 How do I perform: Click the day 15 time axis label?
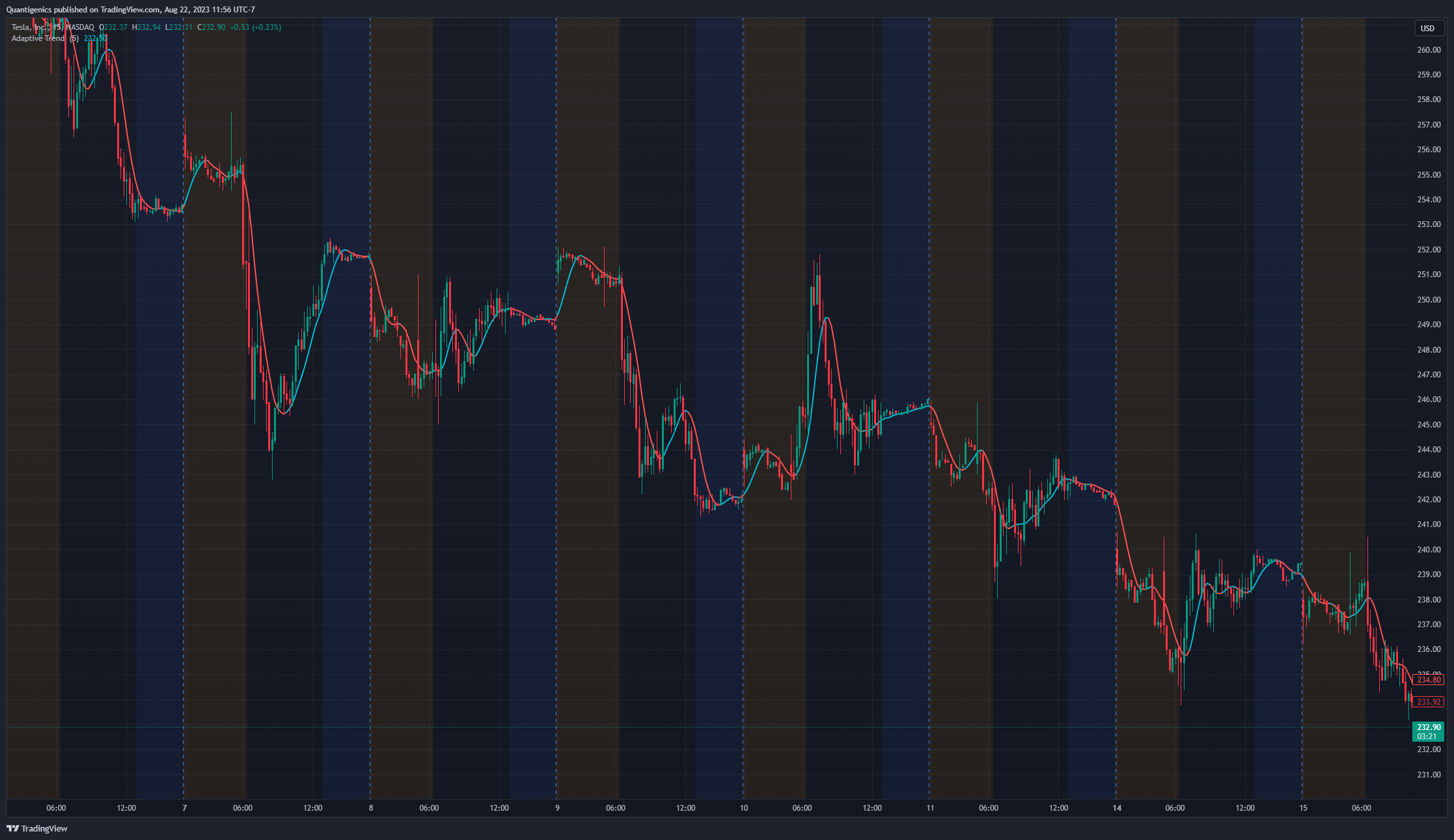click(1303, 808)
